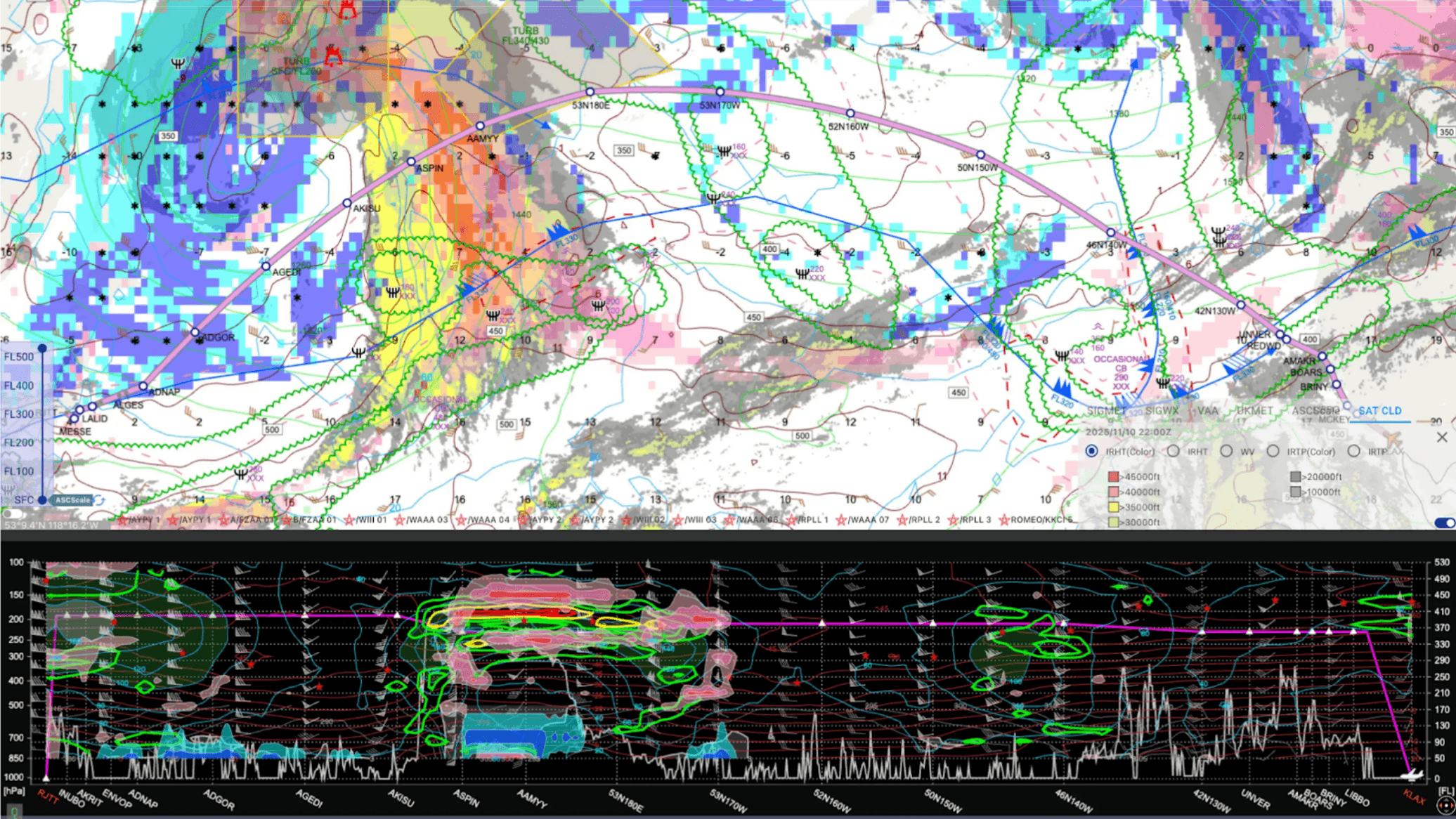Click the A/FZAA 01 star icon
This screenshot has width=1456, height=819.
pyautogui.click(x=223, y=521)
